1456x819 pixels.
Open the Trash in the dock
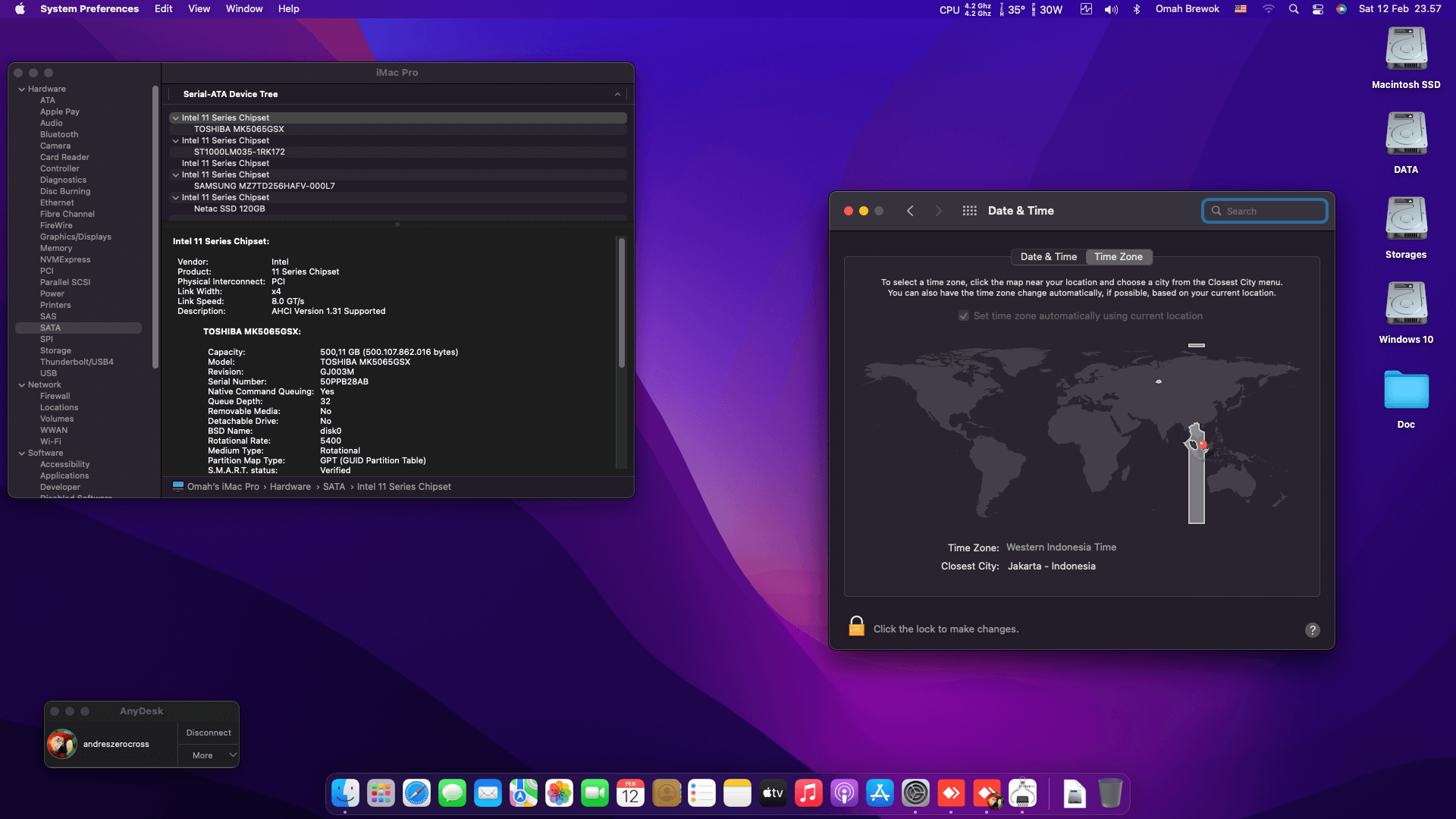[1110, 793]
